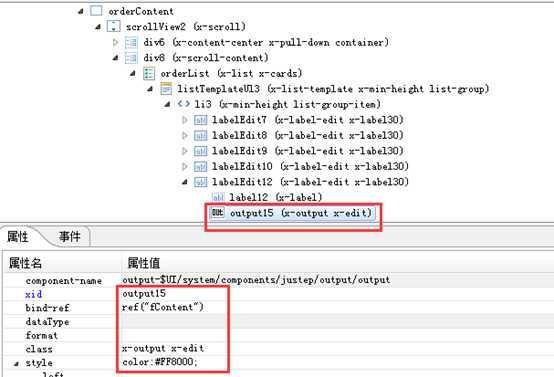Image resolution: width=554 pixels, height=377 pixels.
Task: Collapse the labelEdit12 node
Action: tap(184, 182)
